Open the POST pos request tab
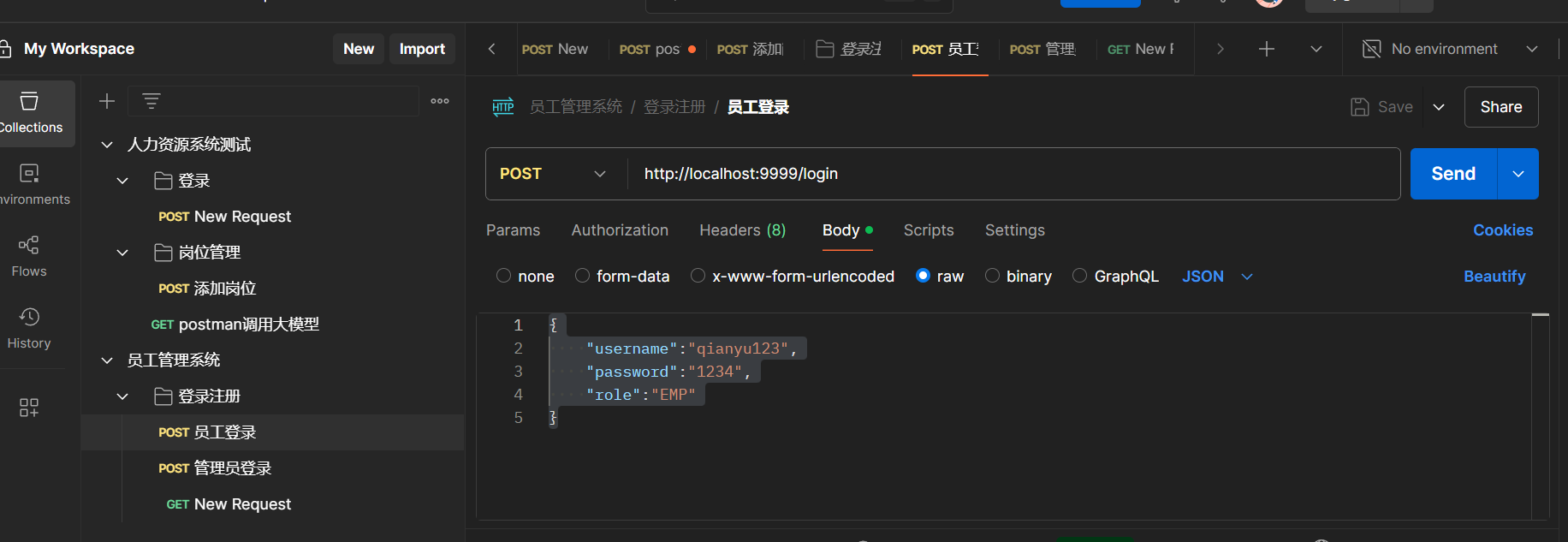This screenshot has width=1568, height=542. [x=656, y=49]
